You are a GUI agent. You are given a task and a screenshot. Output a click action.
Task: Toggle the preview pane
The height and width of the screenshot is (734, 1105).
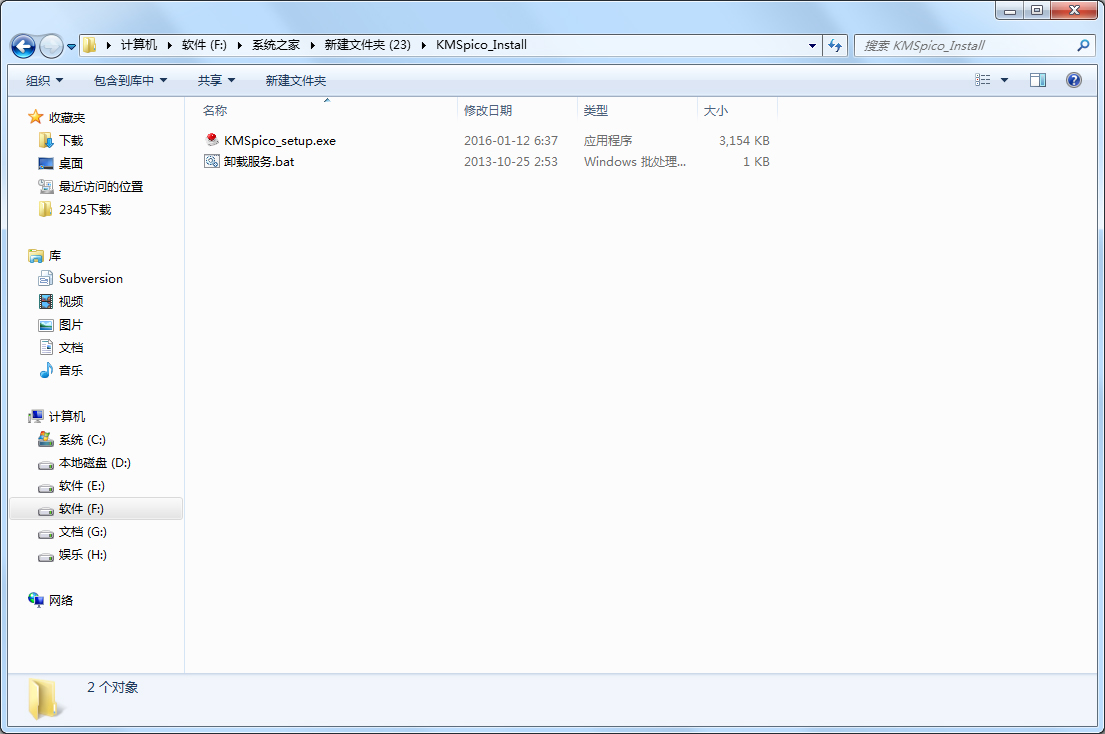click(1037, 80)
